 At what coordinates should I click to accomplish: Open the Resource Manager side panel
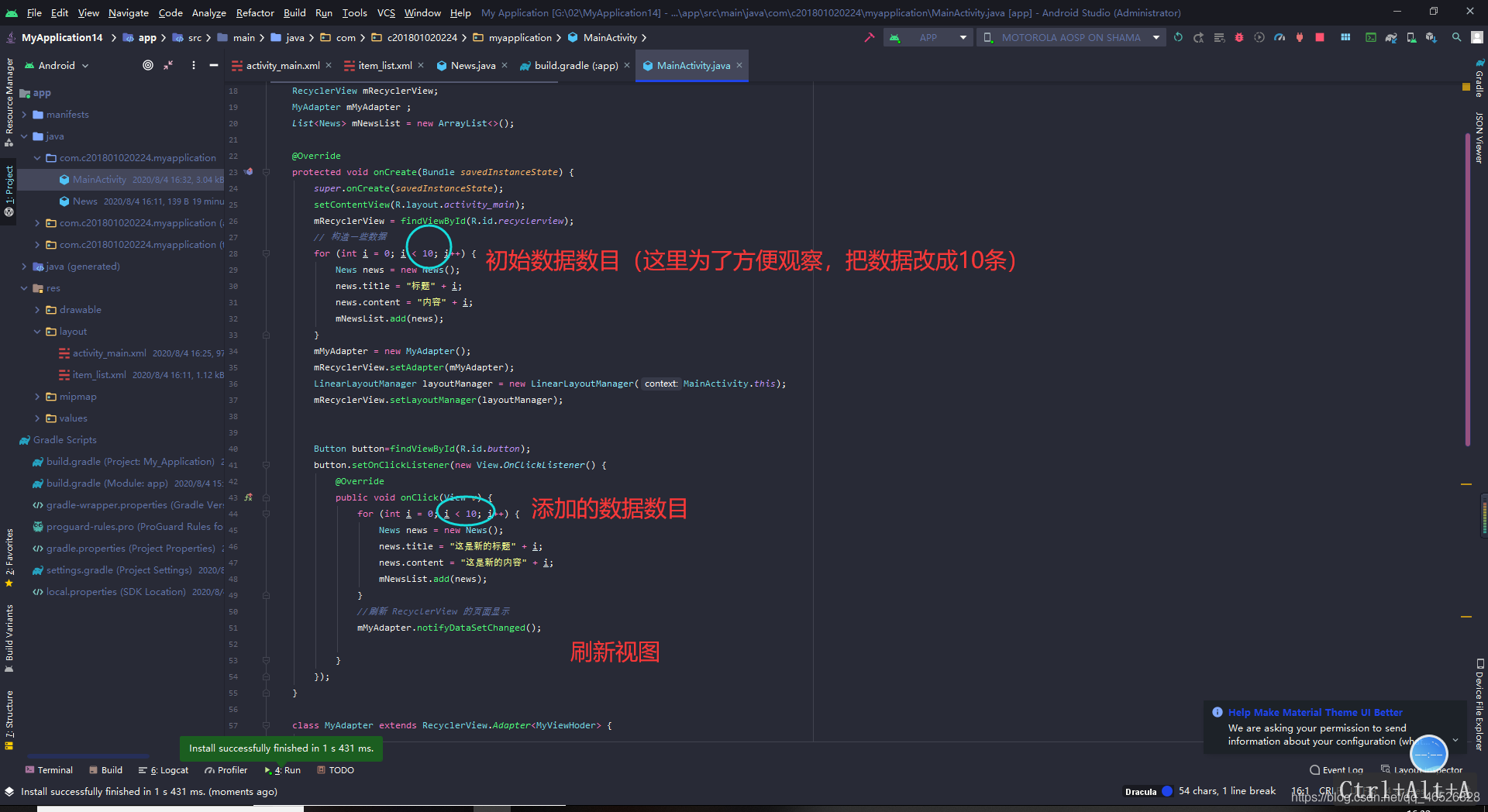point(9,101)
